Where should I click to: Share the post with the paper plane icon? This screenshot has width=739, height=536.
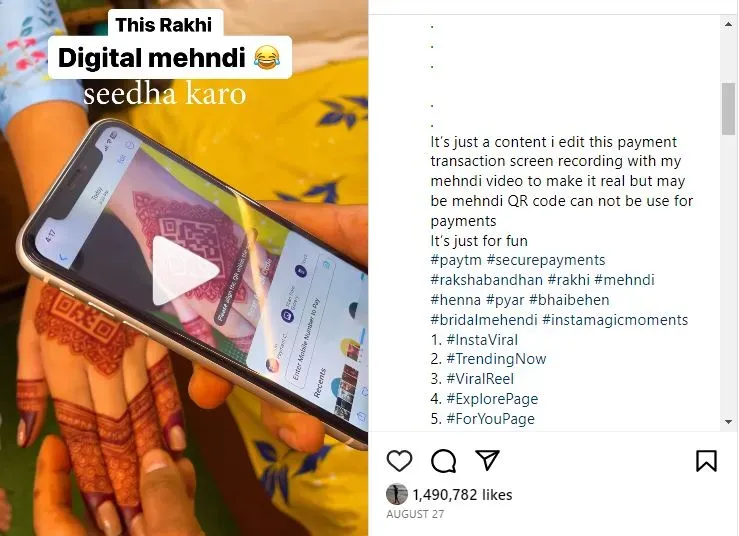(487, 460)
